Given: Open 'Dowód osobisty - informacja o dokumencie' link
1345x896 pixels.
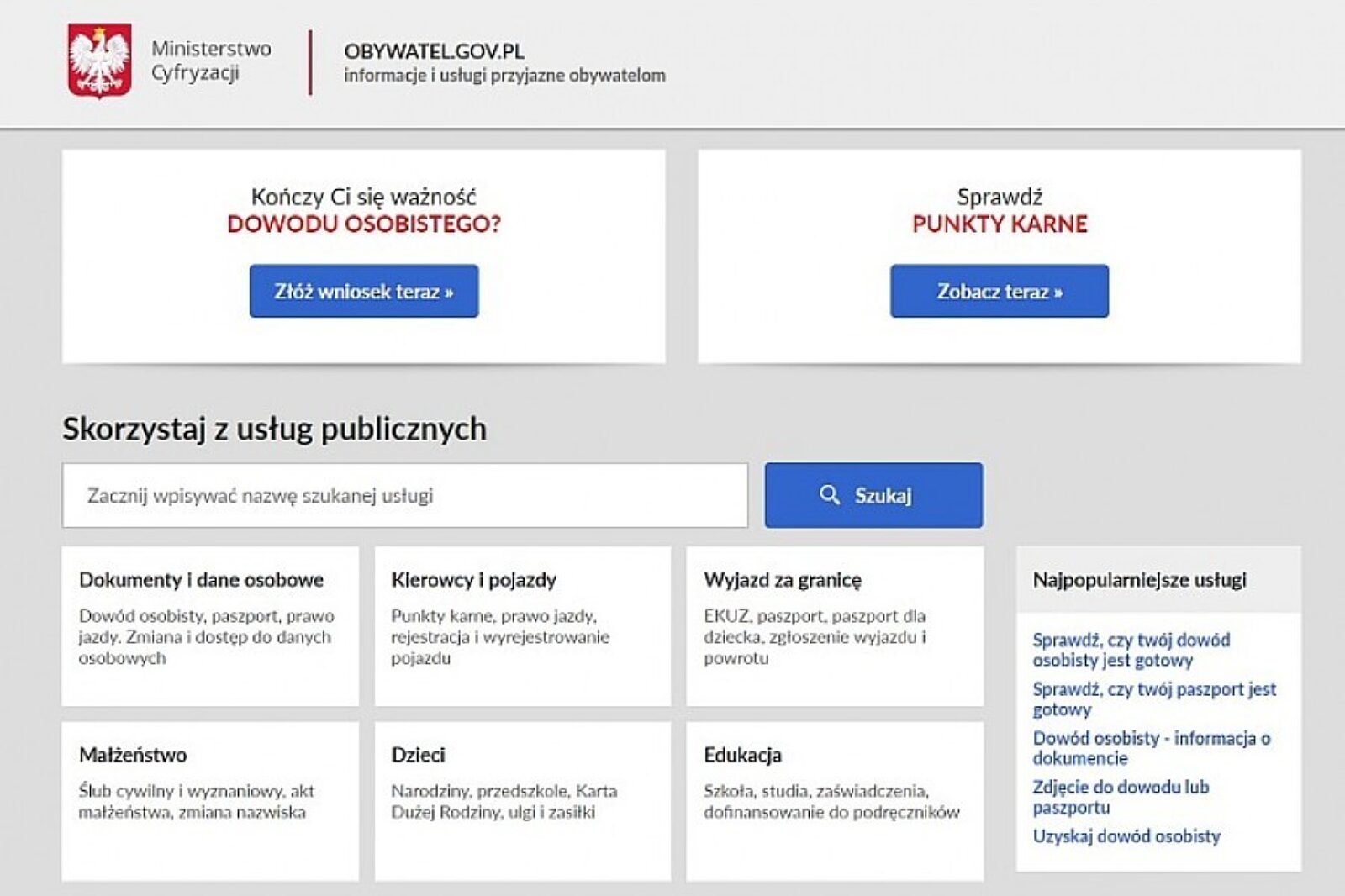Looking at the screenshot, I should (1150, 747).
